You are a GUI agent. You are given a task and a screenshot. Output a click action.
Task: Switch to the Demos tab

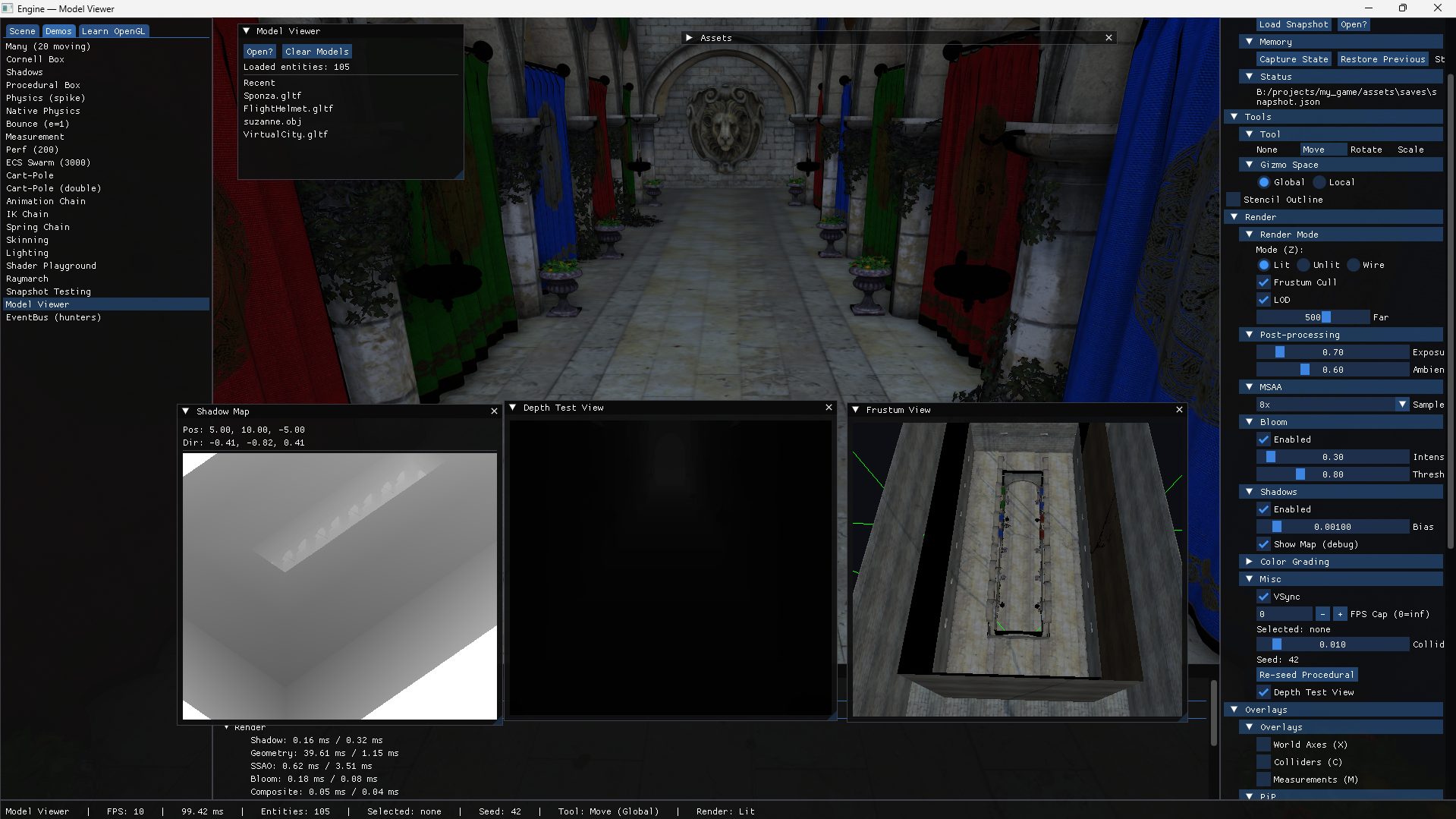click(58, 31)
